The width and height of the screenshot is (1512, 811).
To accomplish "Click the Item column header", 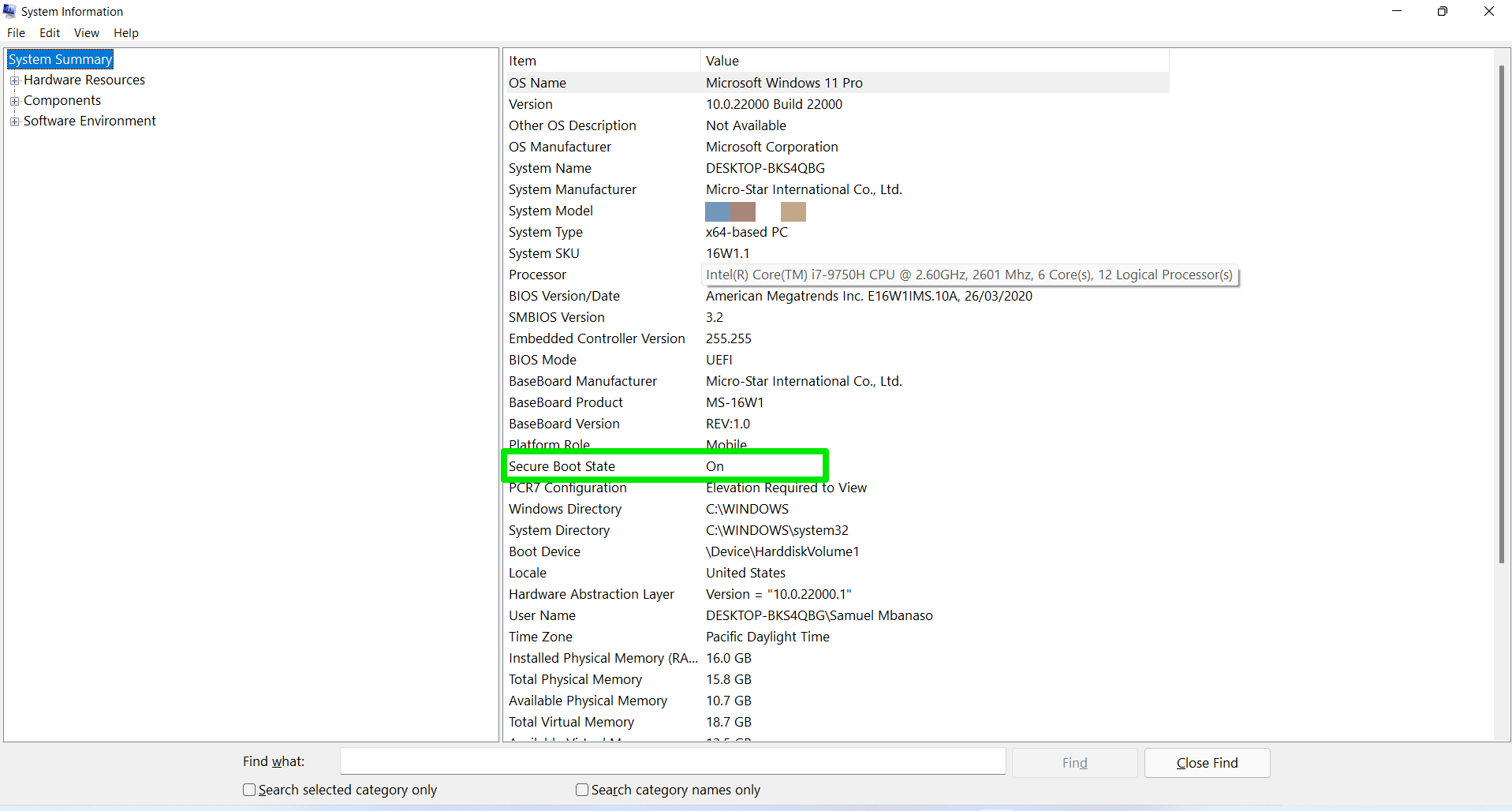I will point(603,61).
